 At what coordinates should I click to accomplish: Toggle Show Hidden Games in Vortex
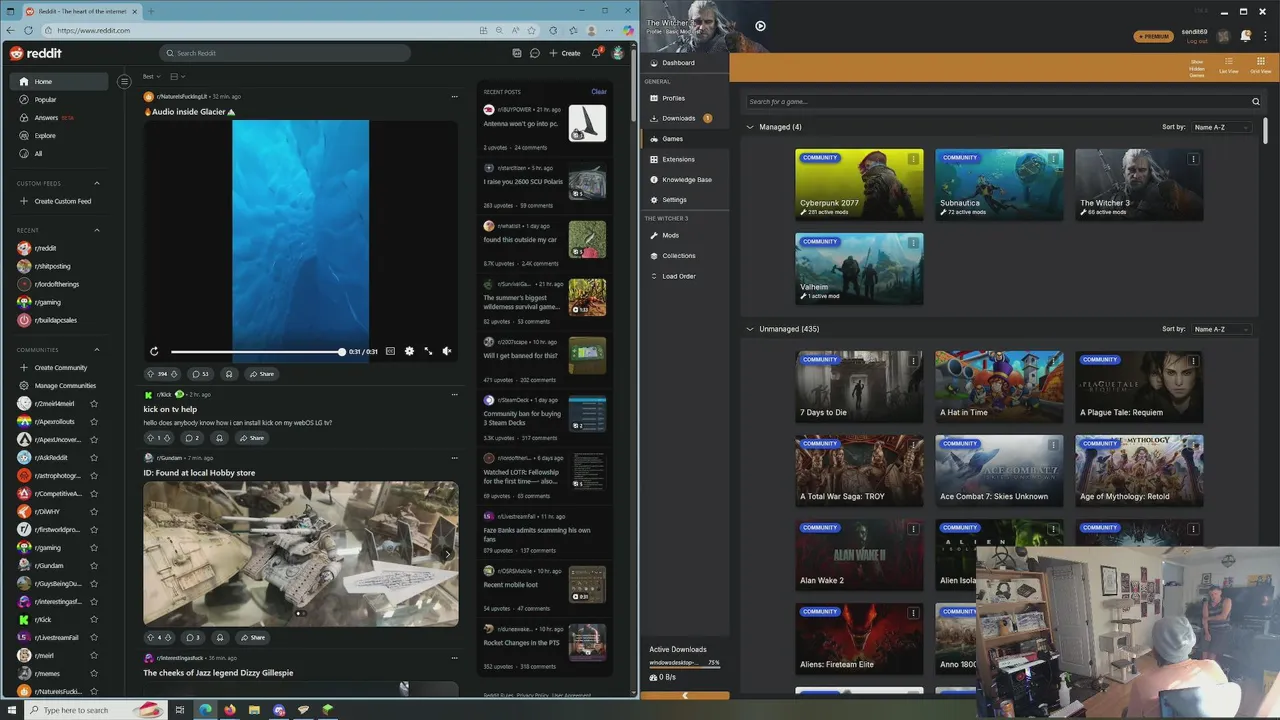click(1197, 67)
